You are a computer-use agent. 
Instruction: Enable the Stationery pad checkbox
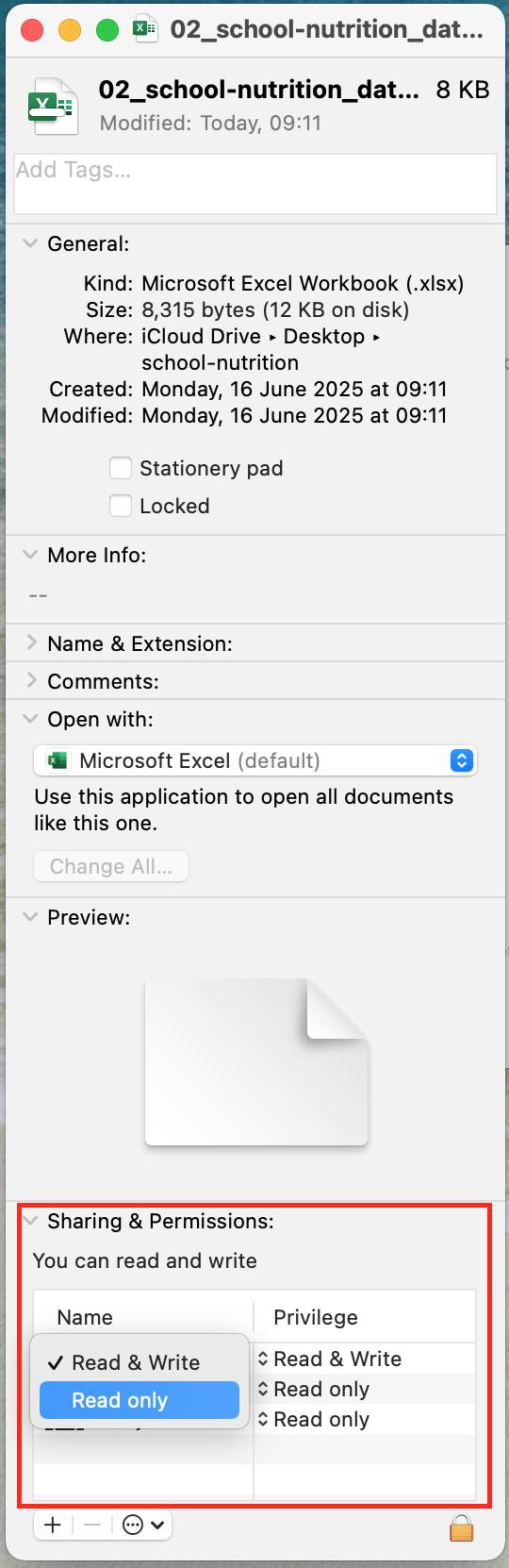[x=121, y=468]
